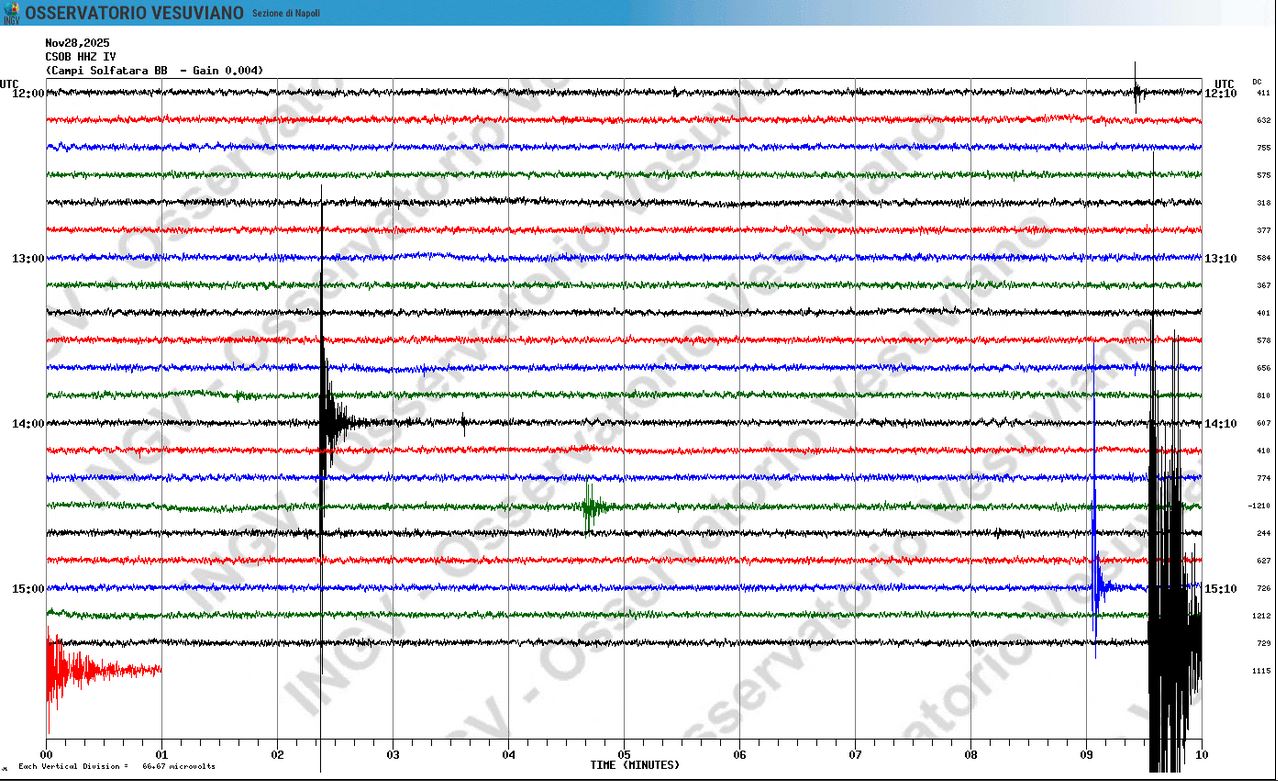
Task: Click the -1210 DC value
Action: click(1259, 506)
